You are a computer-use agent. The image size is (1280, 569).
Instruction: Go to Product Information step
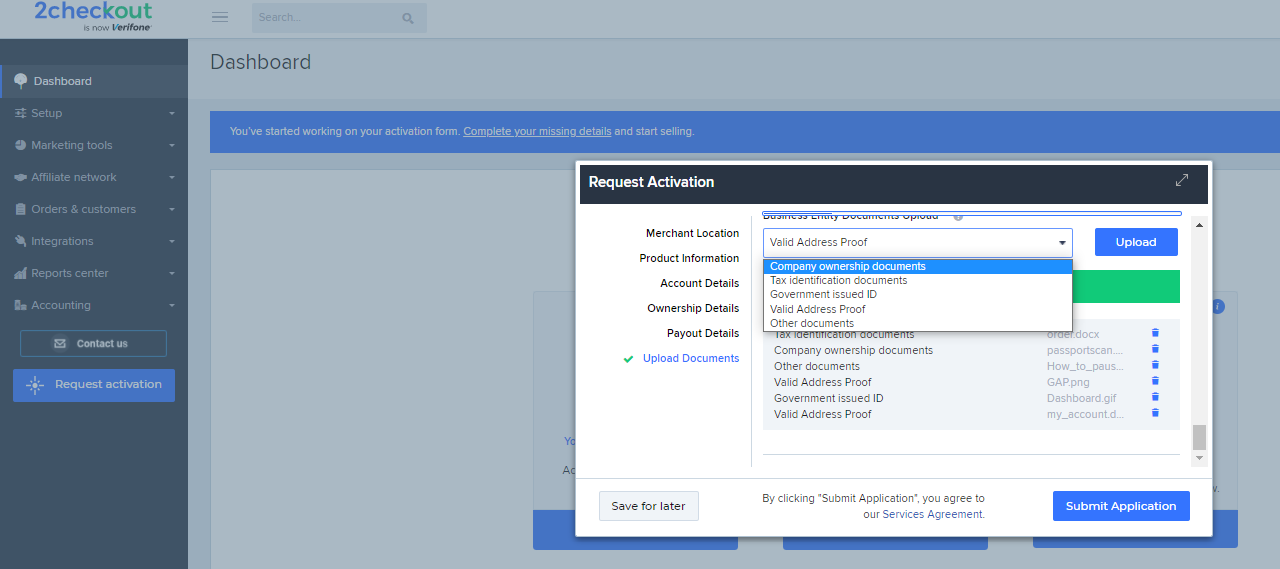tap(689, 258)
